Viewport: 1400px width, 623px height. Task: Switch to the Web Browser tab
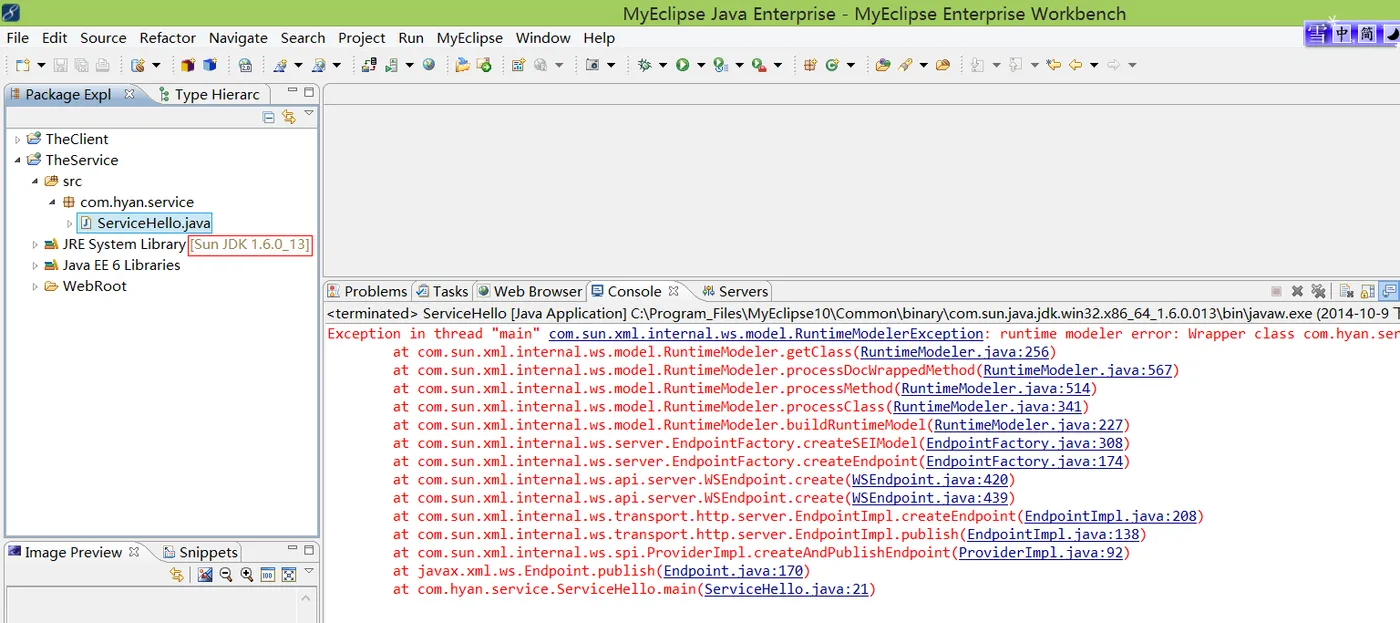point(529,291)
